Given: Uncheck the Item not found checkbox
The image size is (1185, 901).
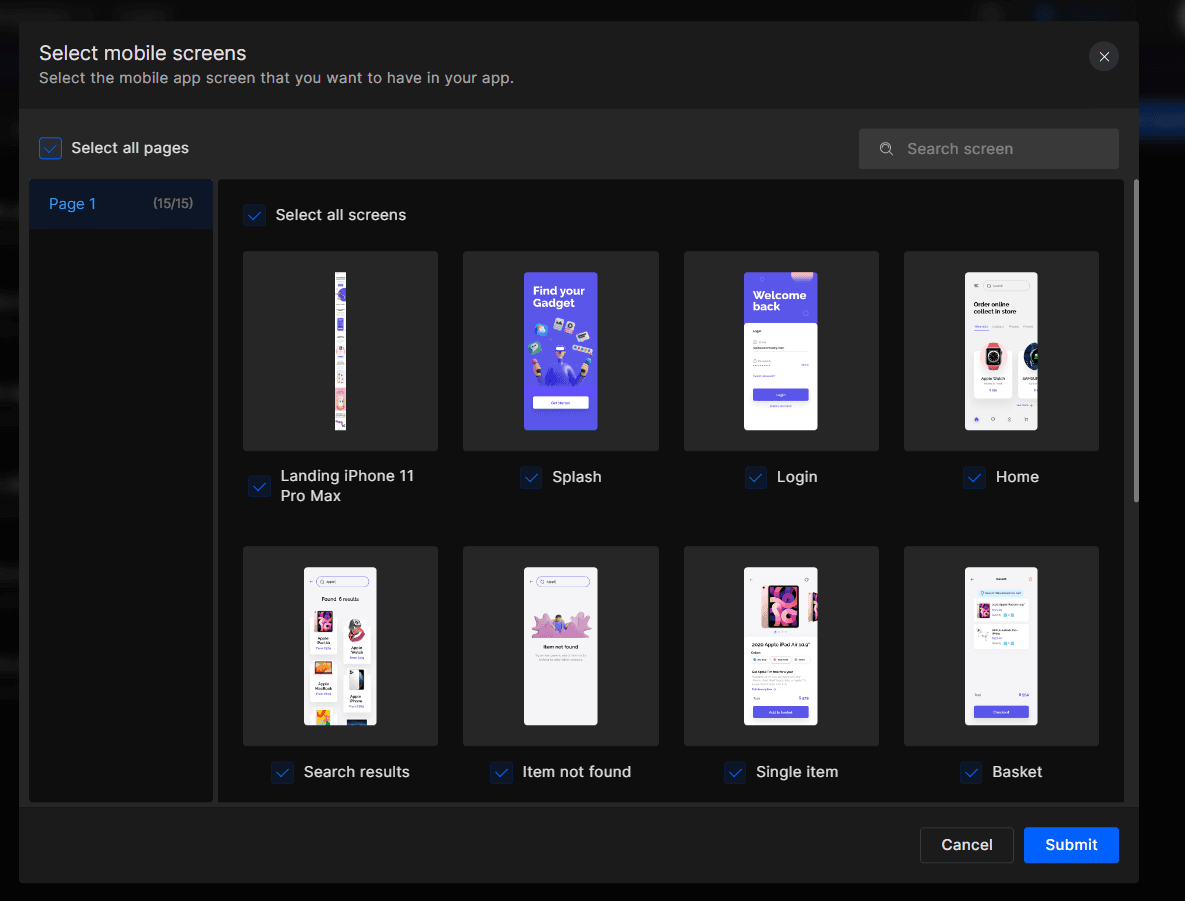Looking at the screenshot, I should point(501,772).
